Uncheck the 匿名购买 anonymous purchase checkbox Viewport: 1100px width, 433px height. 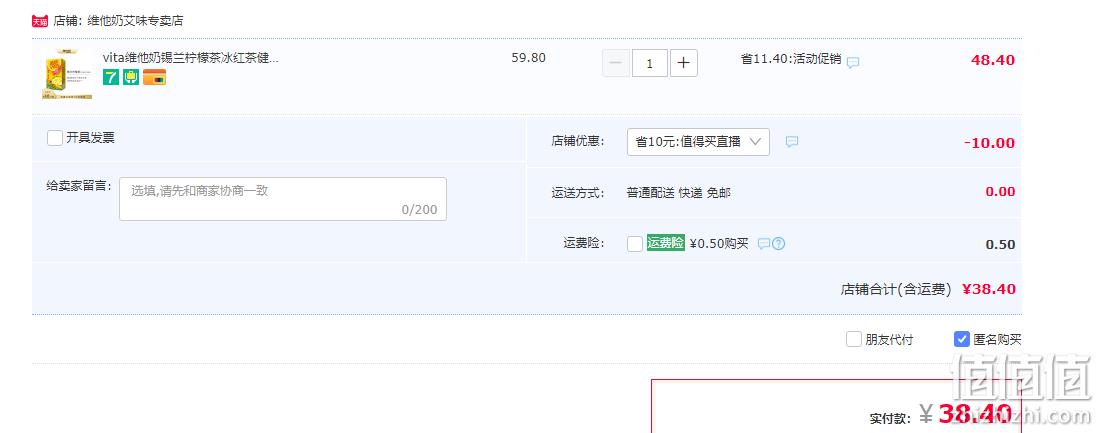tap(962, 339)
